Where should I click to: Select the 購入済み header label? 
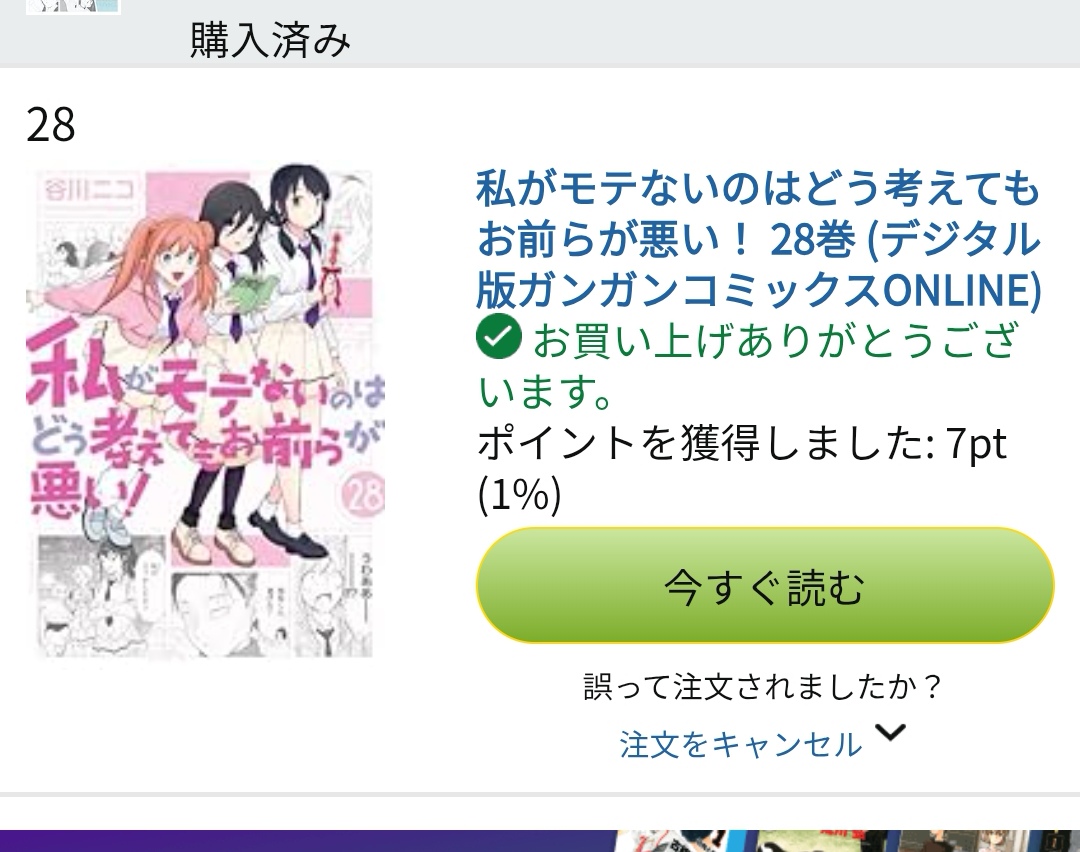[x=270, y=40]
